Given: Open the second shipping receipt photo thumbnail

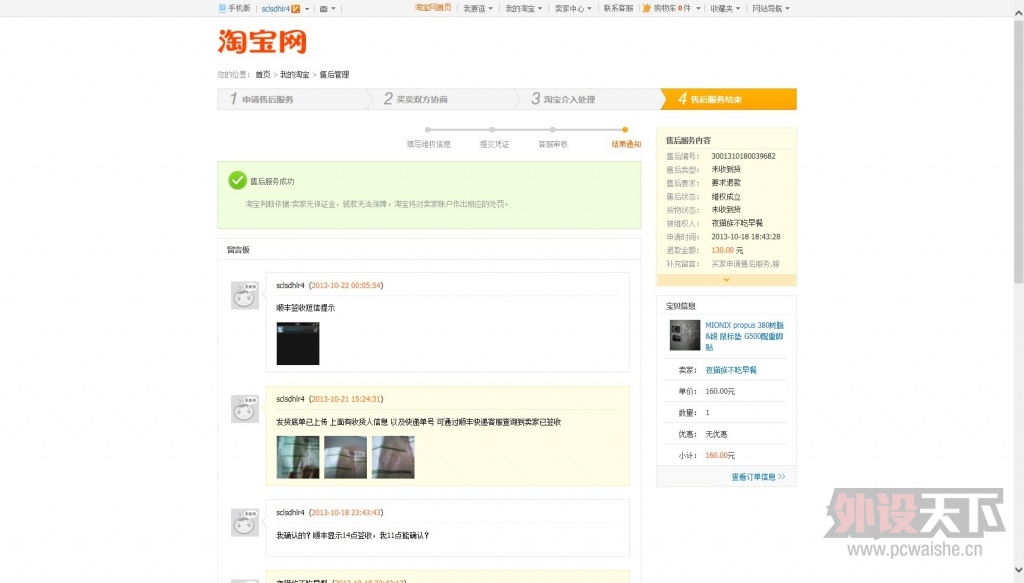Looking at the screenshot, I should tap(345, 457).
